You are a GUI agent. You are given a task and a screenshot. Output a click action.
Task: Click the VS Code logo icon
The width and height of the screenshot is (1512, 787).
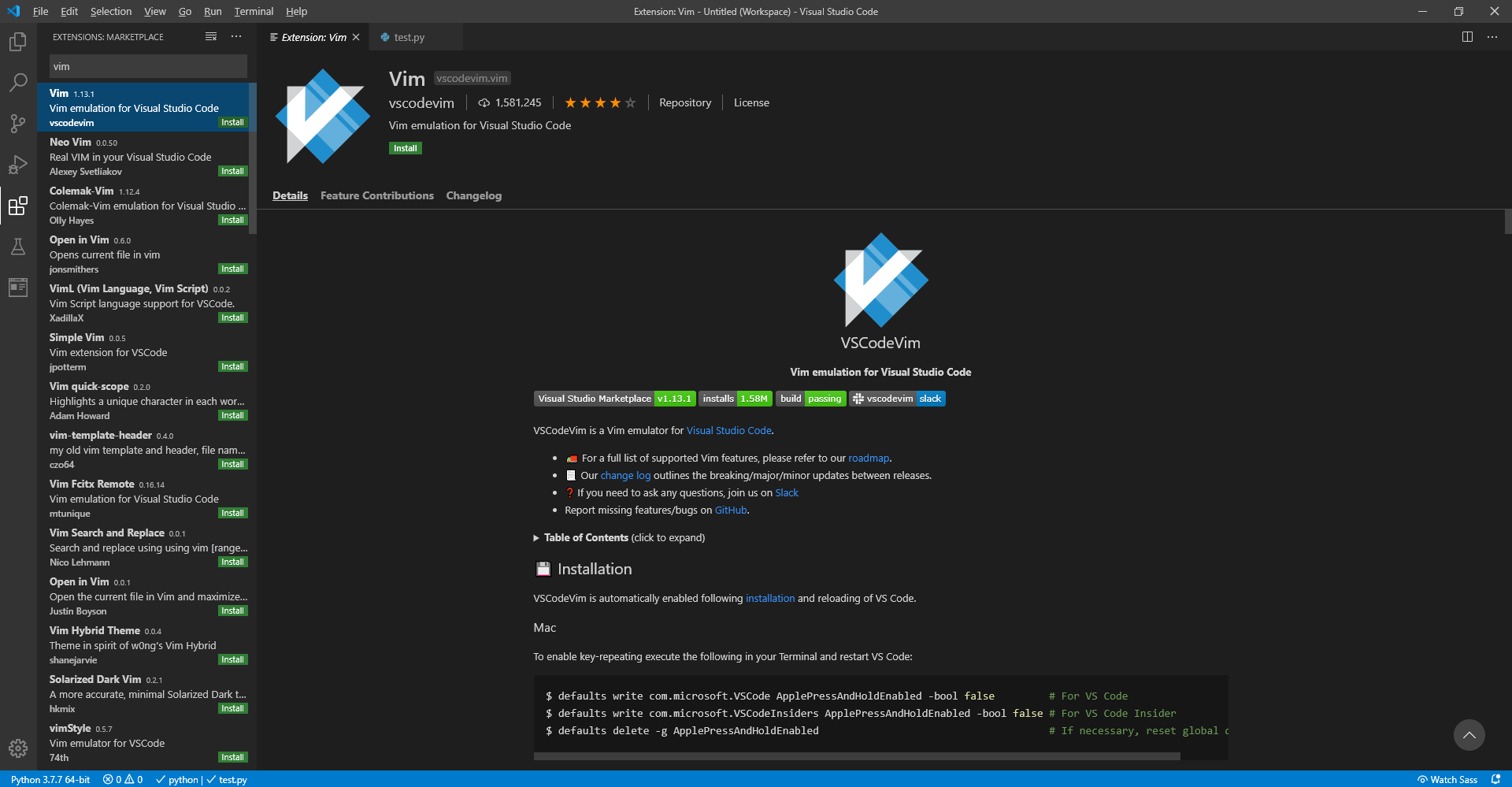pos(13,11)
